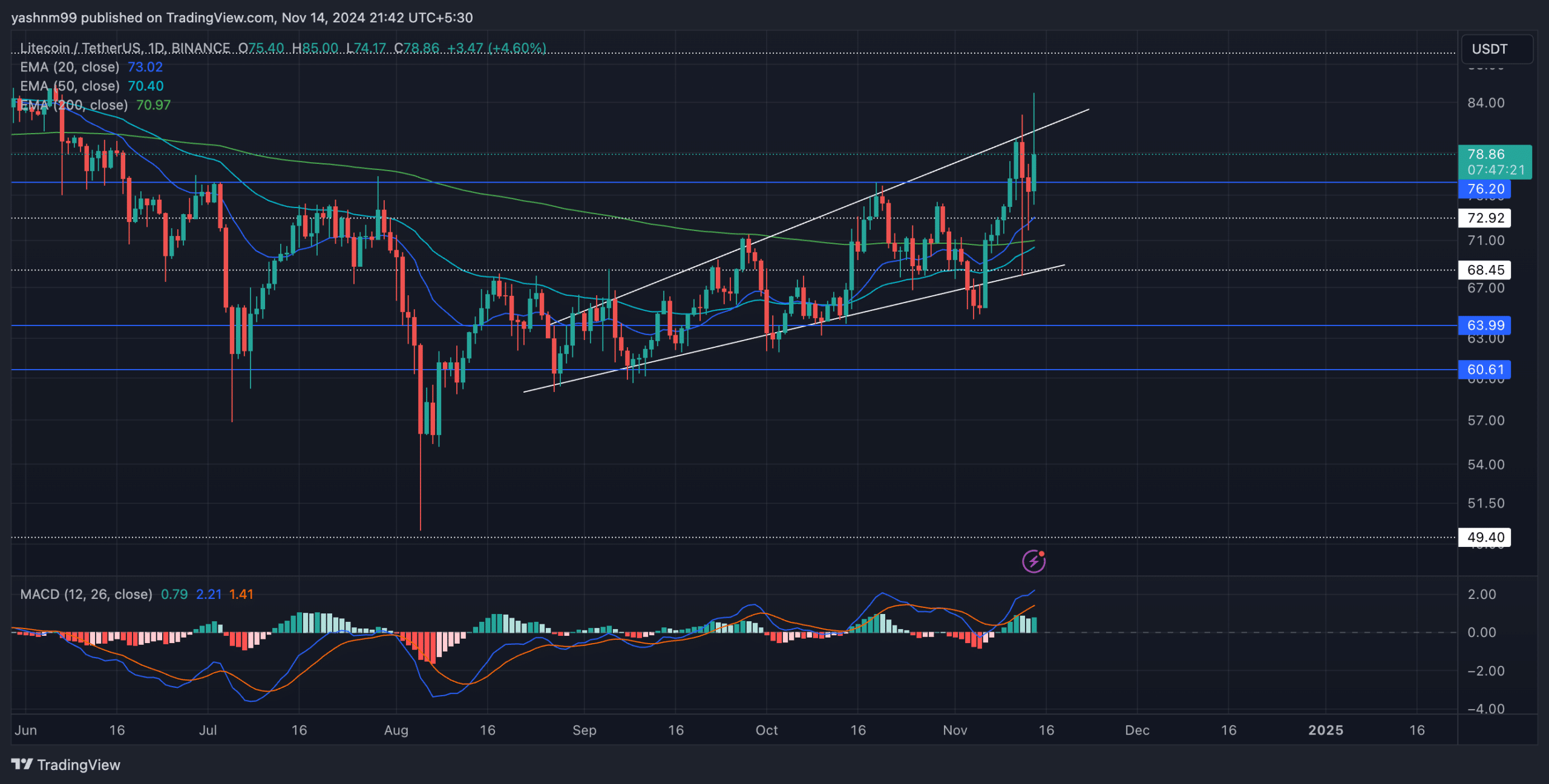Click the Dec label on time axis
The image size is (1549, 784).
pyautogui.click(x=1138, y=730)
